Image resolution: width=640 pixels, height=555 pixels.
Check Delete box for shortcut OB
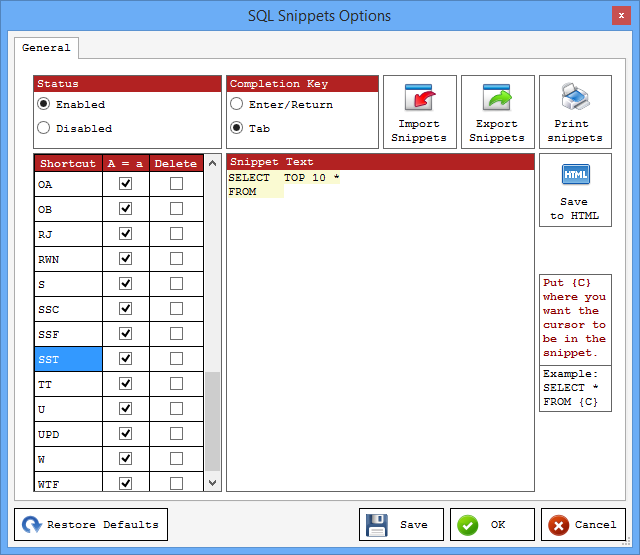click(x=176, y=209)
